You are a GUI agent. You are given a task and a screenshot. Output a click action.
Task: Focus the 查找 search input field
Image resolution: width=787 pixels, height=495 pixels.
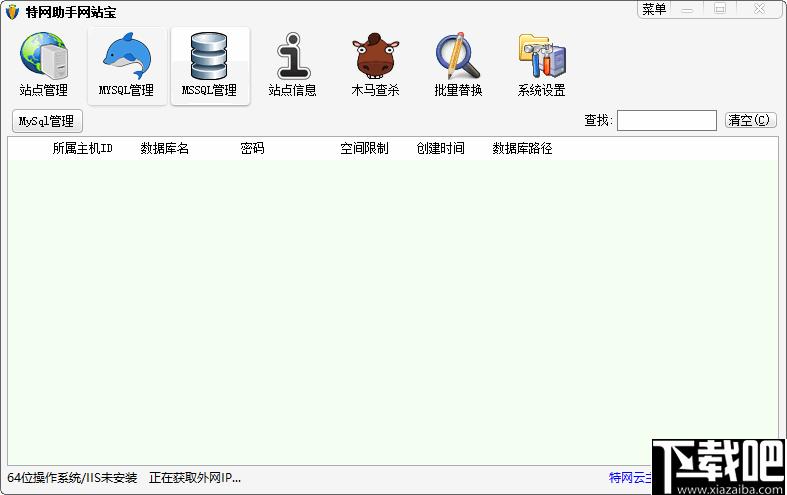point(667,120)
